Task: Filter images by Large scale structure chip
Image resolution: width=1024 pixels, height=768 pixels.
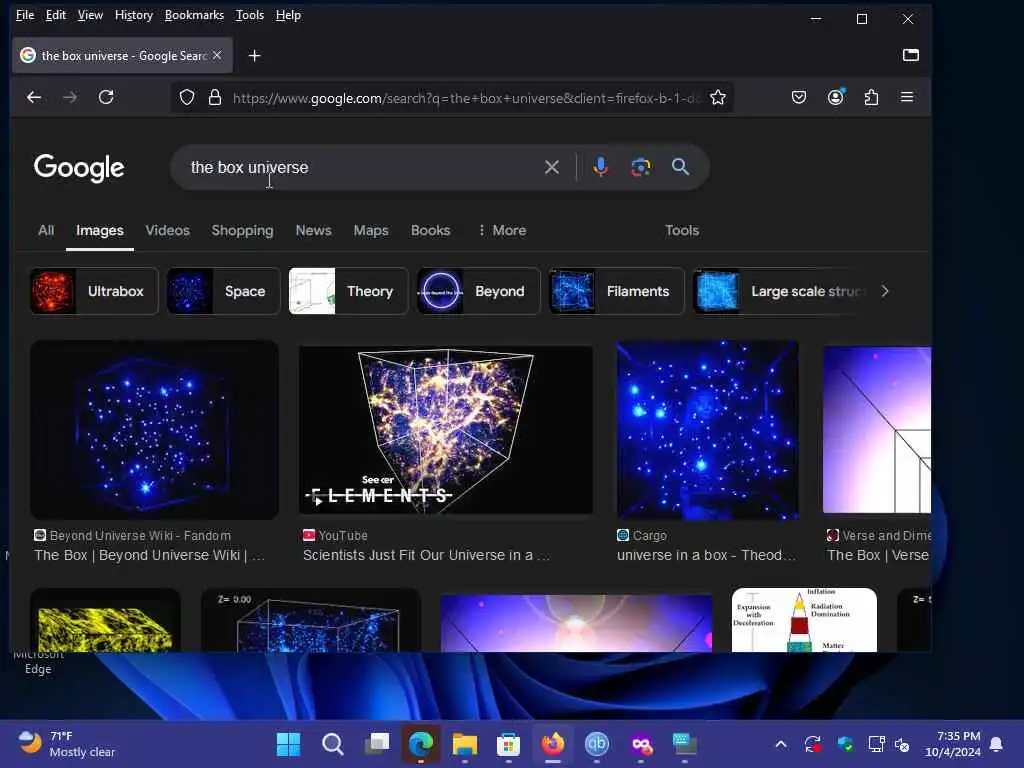Action: coord(780,291)
